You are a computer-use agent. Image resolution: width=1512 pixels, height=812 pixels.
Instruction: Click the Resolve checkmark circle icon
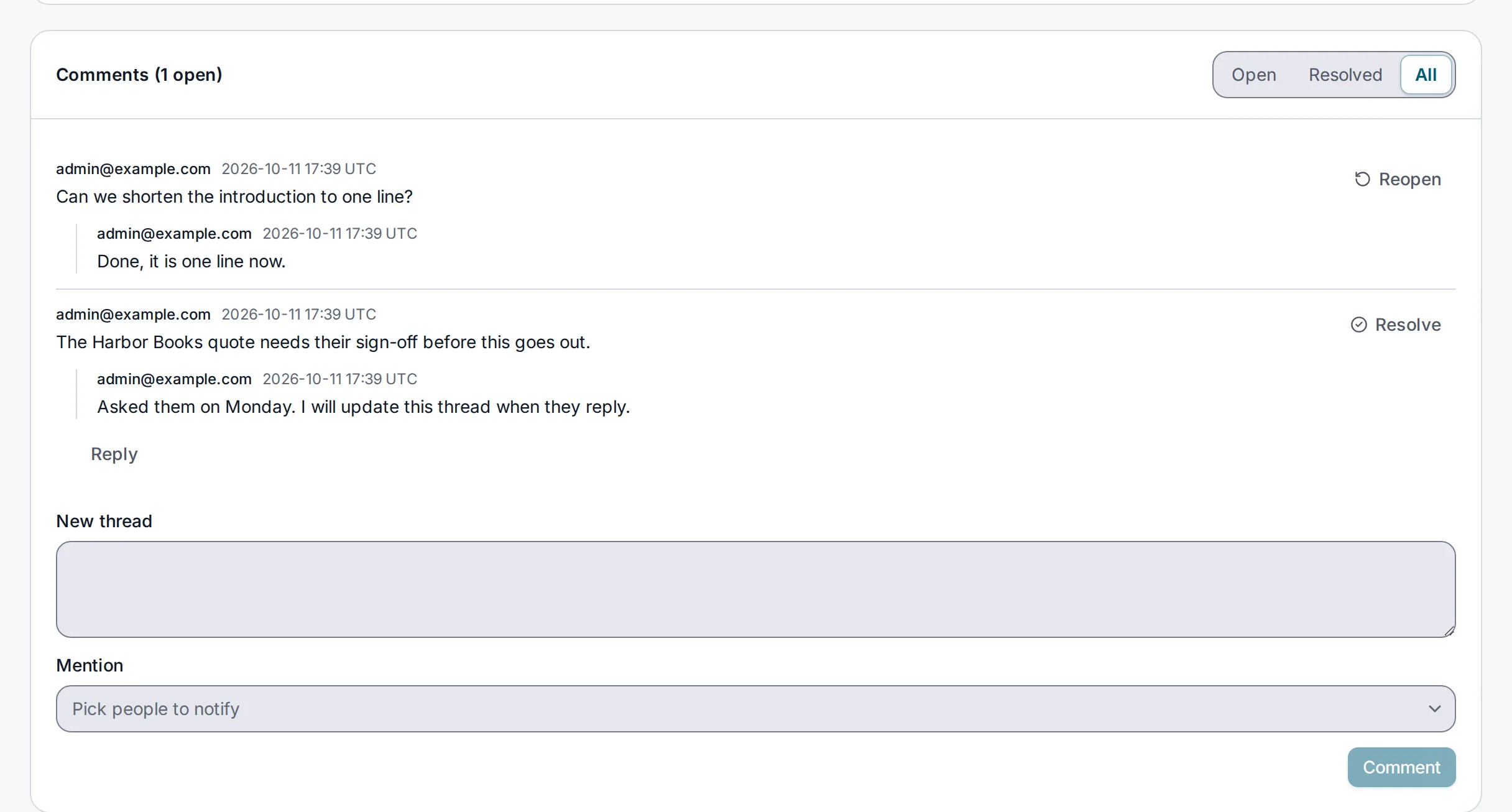point(1359,325)
